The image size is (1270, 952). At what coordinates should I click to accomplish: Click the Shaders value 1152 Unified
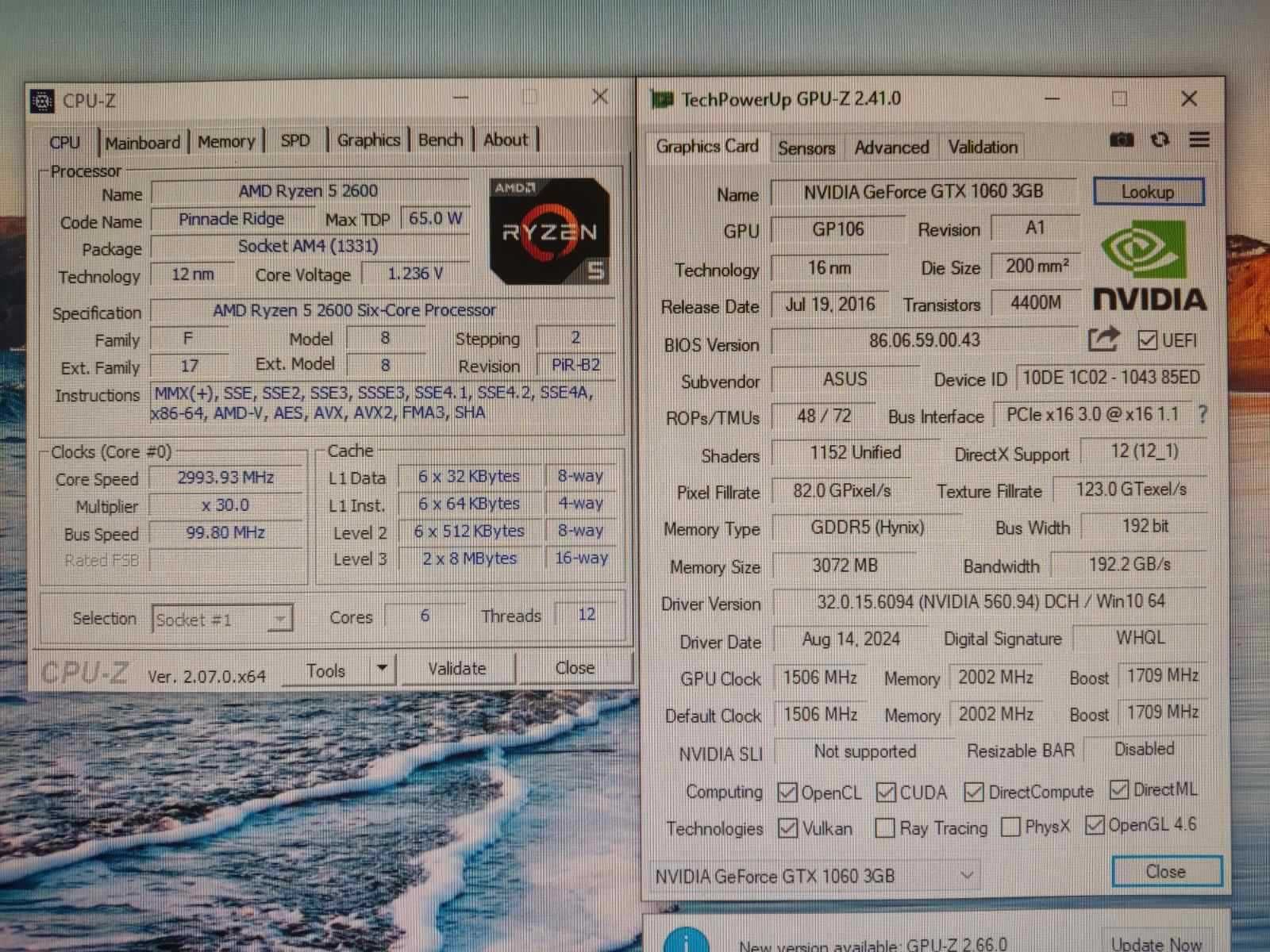click(856, 453)
